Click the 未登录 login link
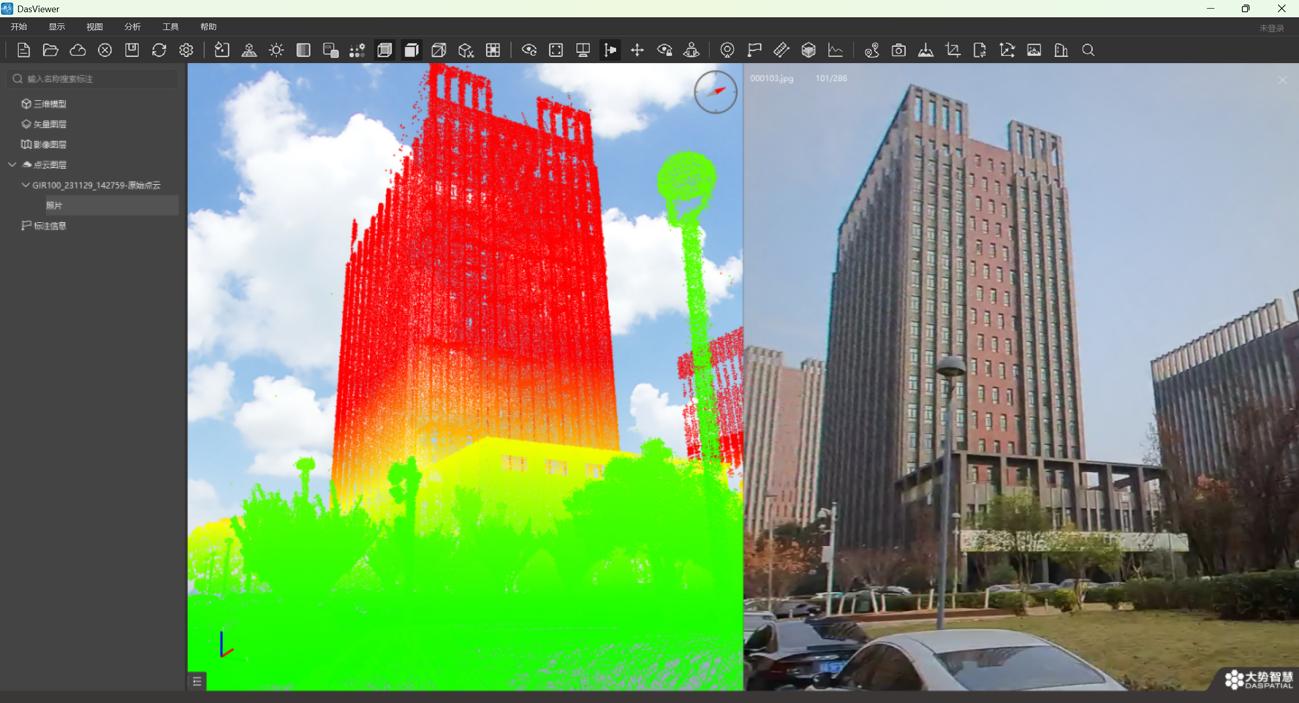The width and height of the screenshot is (1299, 703). (1272, 28)
